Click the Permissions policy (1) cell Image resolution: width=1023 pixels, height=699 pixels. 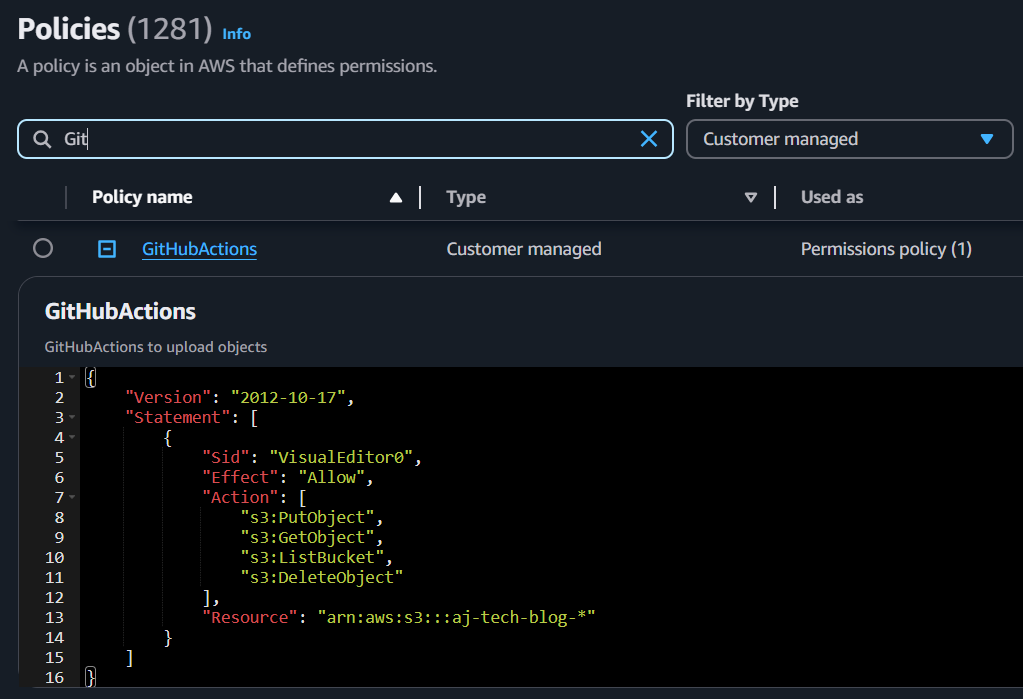pyautogui.click(x=885, y=249)
